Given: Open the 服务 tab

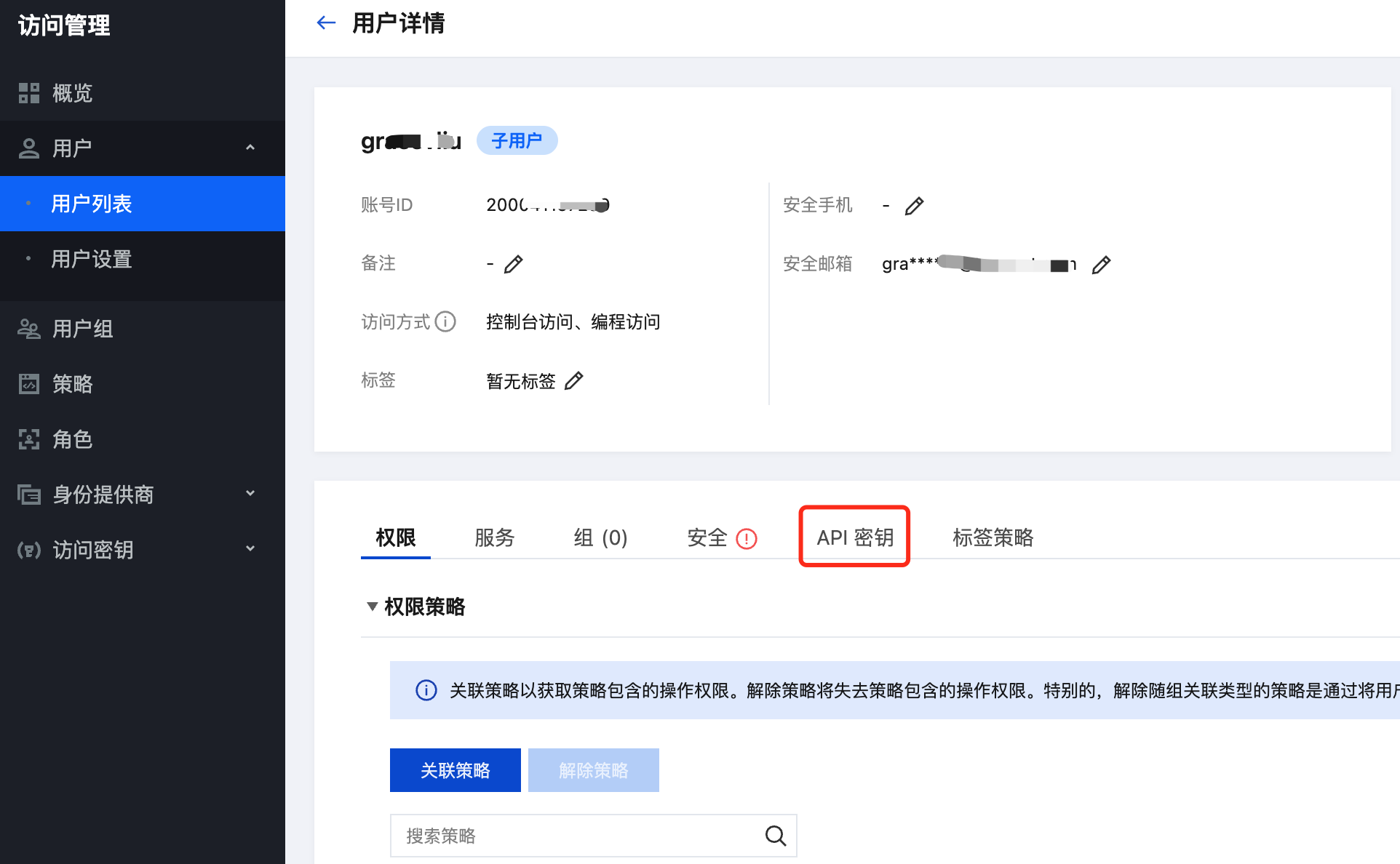Looking at the screenshot, I should click(x=494, y=537).
